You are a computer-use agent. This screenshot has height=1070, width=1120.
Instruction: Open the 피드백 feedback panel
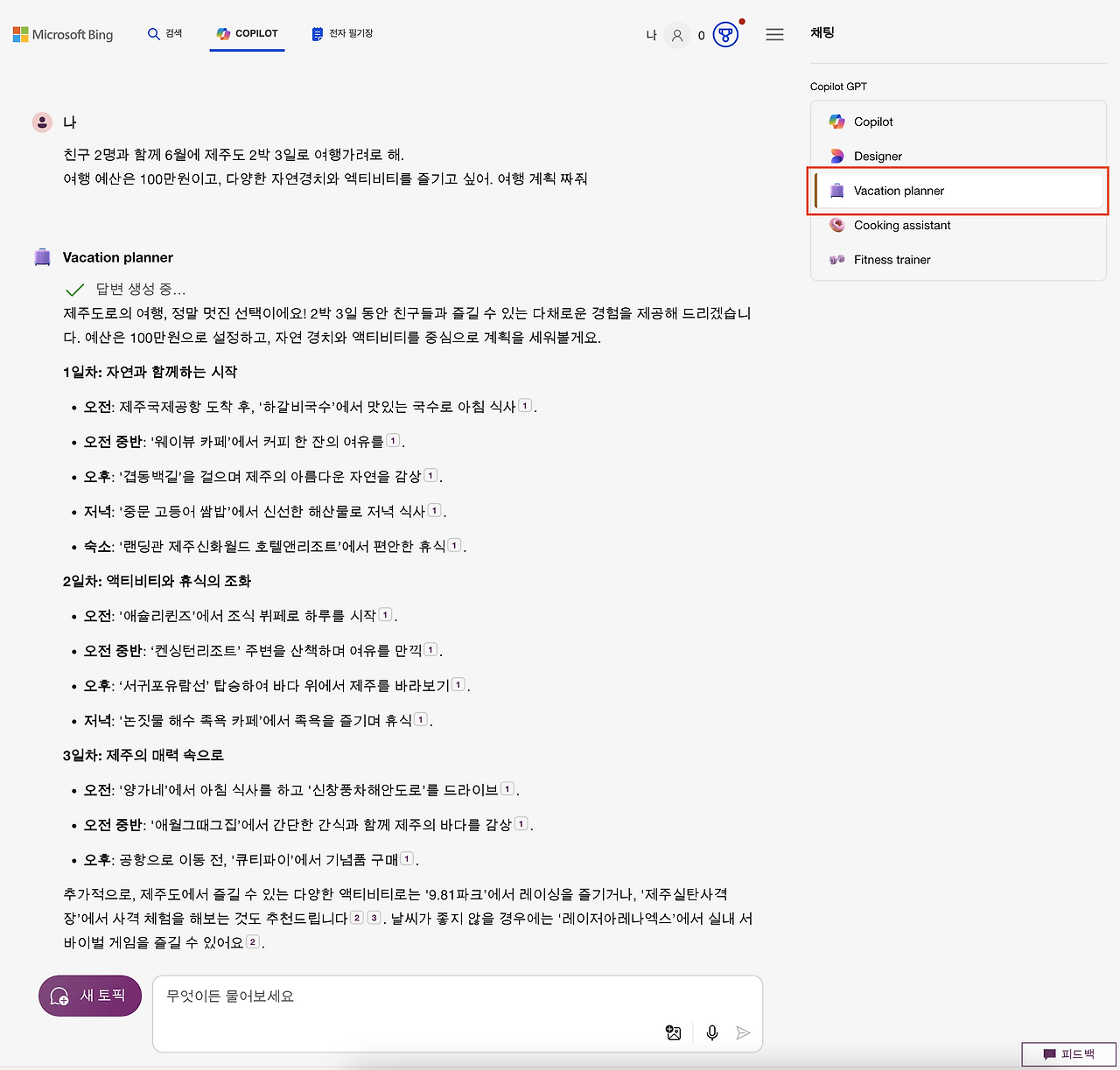click(x=1068, y=1054)
